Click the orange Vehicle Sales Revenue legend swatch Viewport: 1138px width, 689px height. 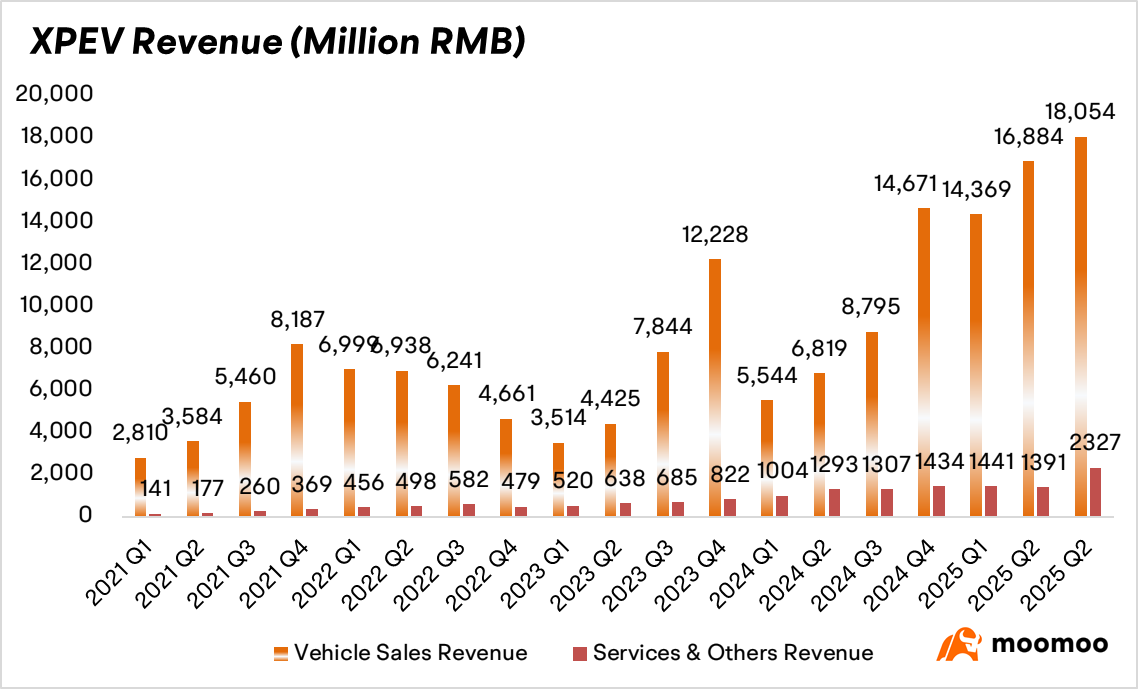tap(280, 653)
